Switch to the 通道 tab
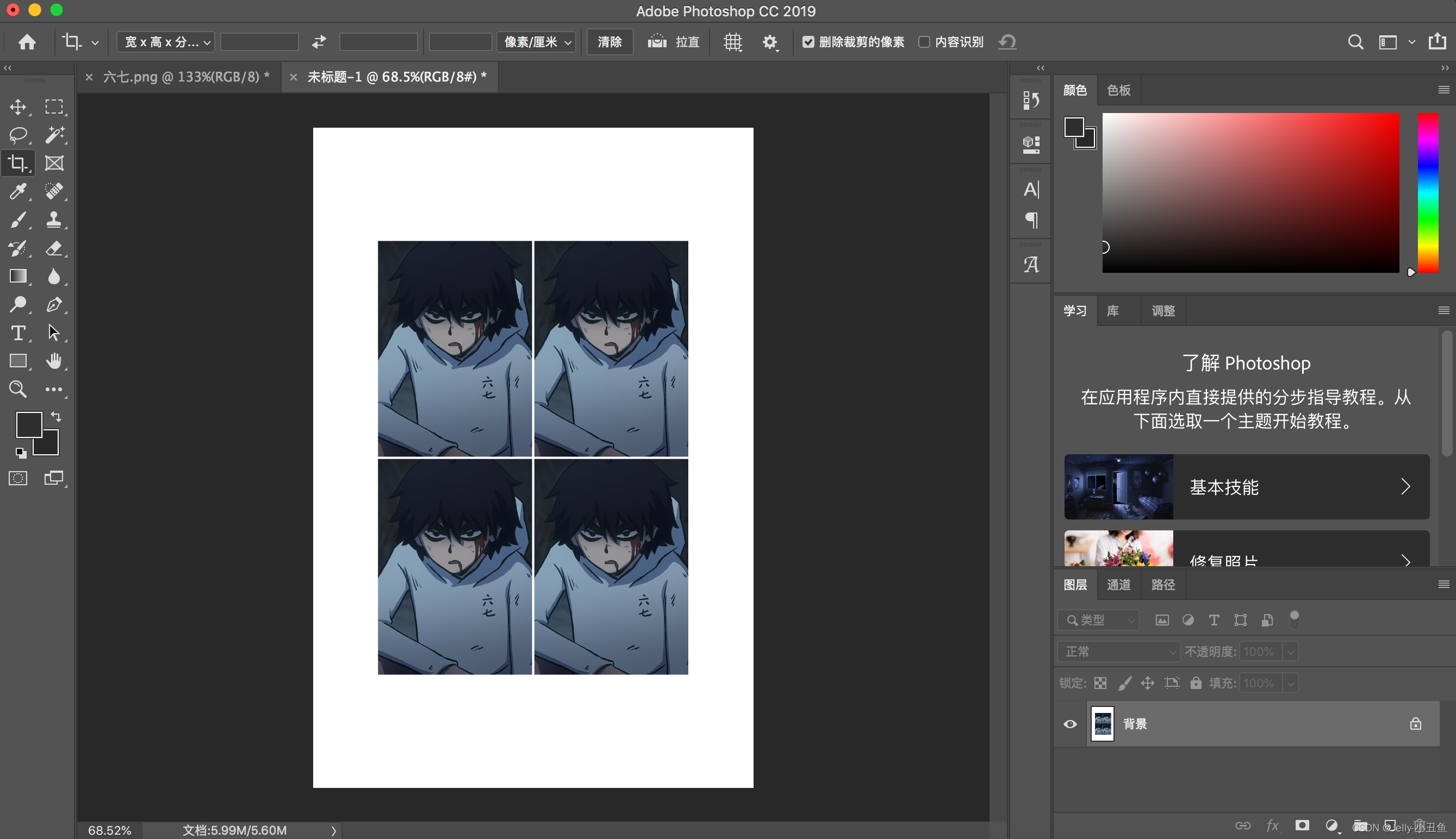Screen dimensions: 1456x839 click(1118, 584)
